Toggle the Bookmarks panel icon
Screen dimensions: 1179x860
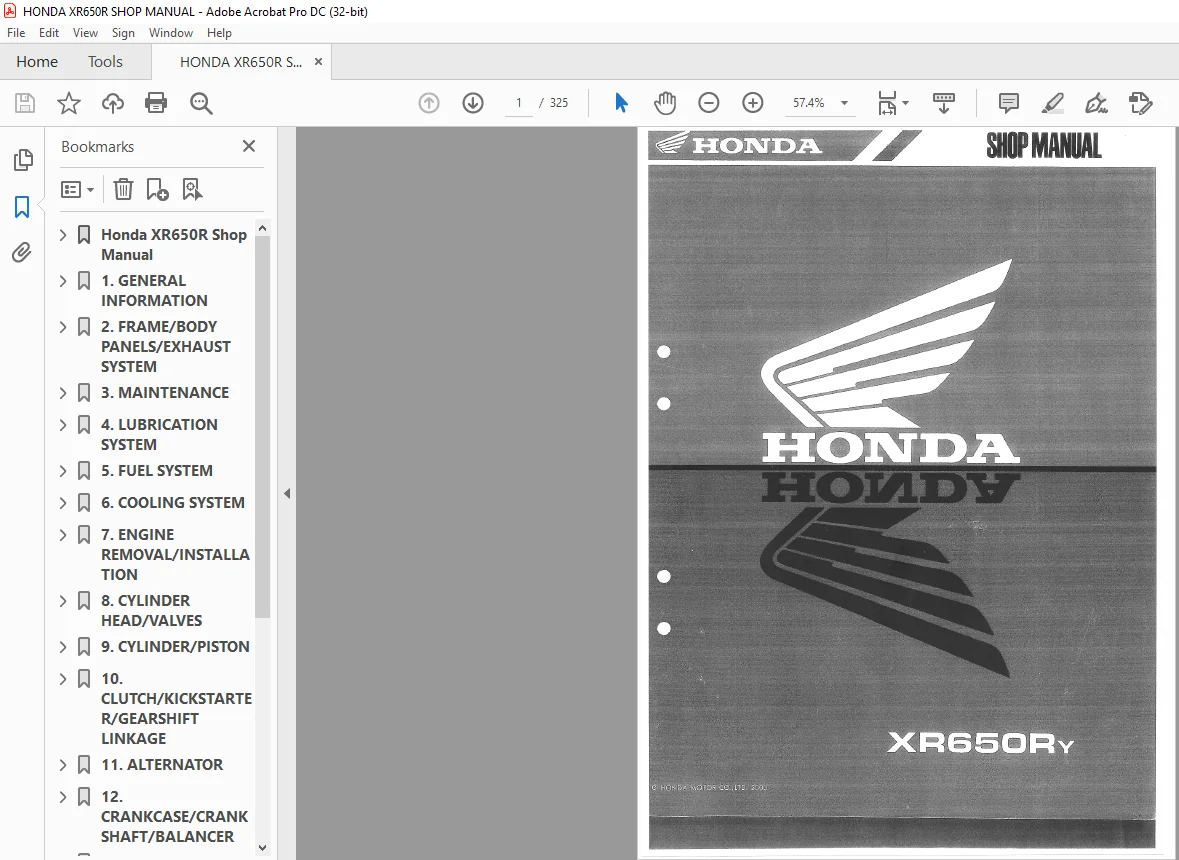tap(22, 207)
